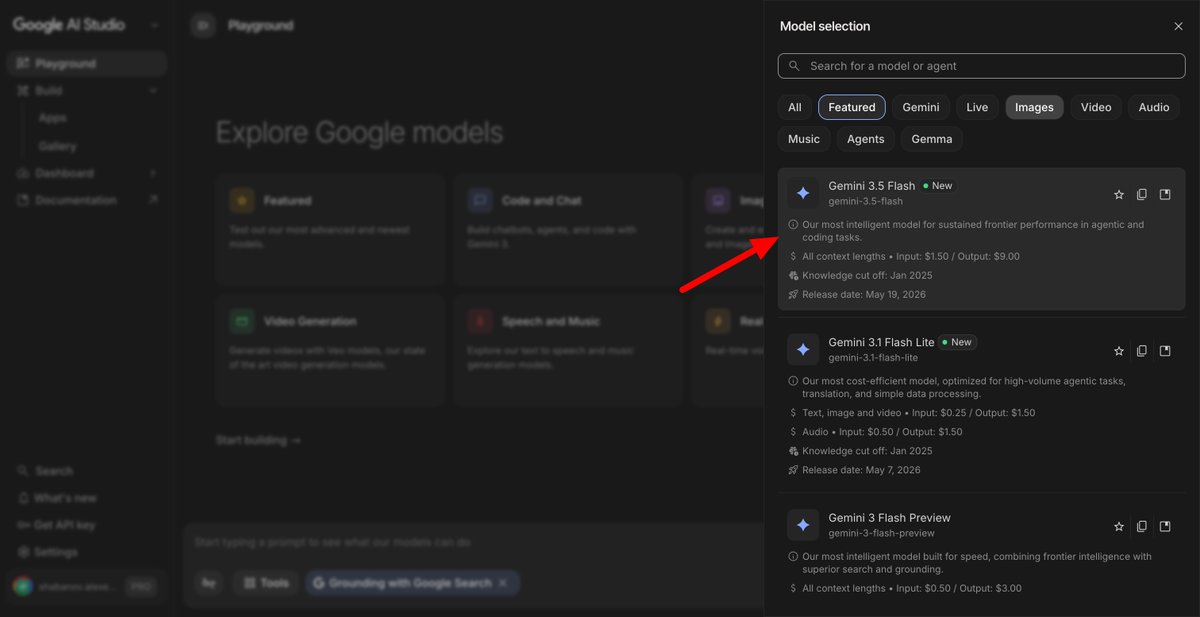
Task: Select the Gemini 3.5 Flash model card
Action: pyautogui.click(x=981, y=238)
